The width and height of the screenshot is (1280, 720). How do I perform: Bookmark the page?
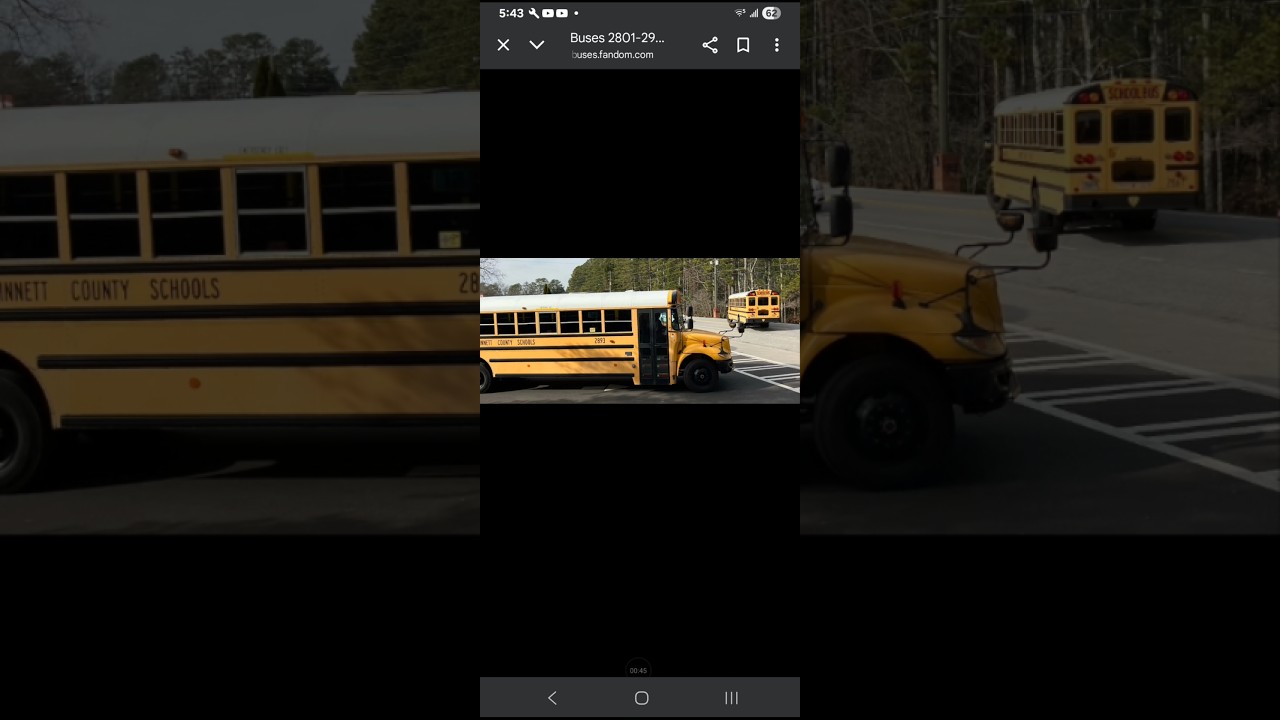[x=743, y=45]
